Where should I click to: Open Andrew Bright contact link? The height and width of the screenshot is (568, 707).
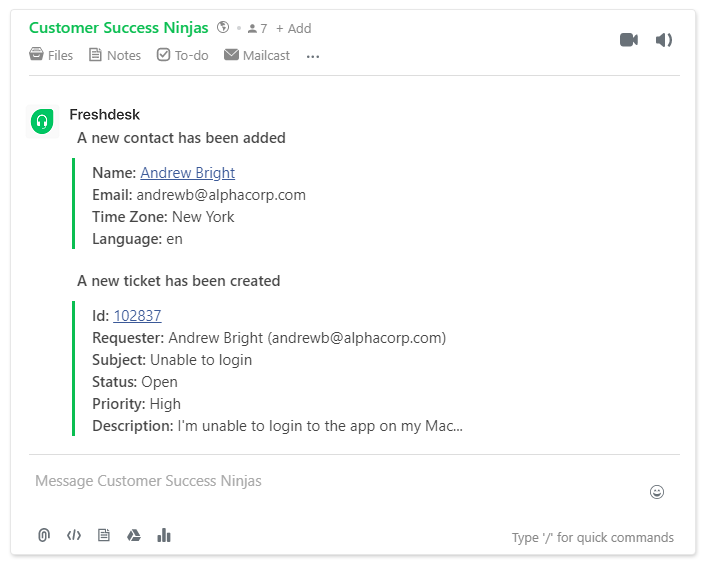[188, 173]
